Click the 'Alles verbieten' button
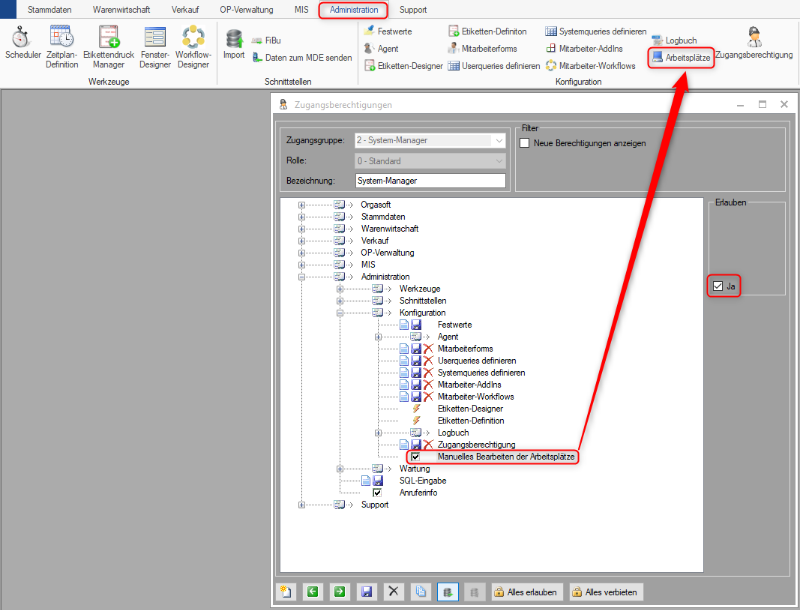The image size is (800, 610). 606,592
